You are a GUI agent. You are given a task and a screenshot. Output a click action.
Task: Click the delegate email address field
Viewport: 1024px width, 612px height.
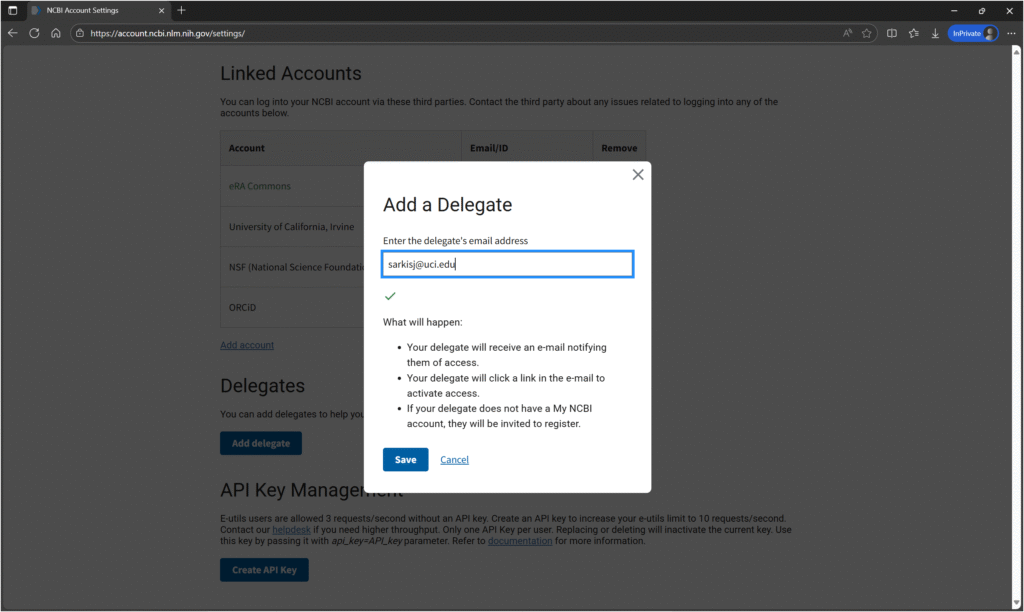[x=507, y=264]
